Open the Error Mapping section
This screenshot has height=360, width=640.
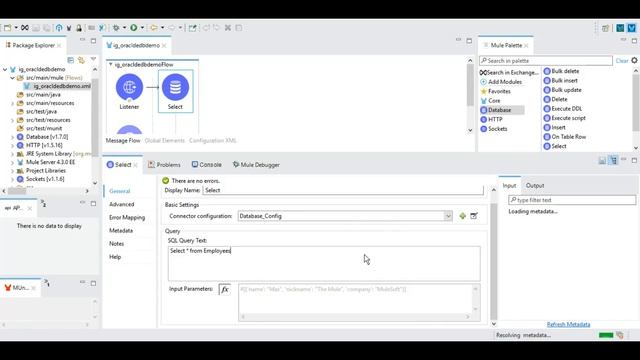click(x=127, y=218)
